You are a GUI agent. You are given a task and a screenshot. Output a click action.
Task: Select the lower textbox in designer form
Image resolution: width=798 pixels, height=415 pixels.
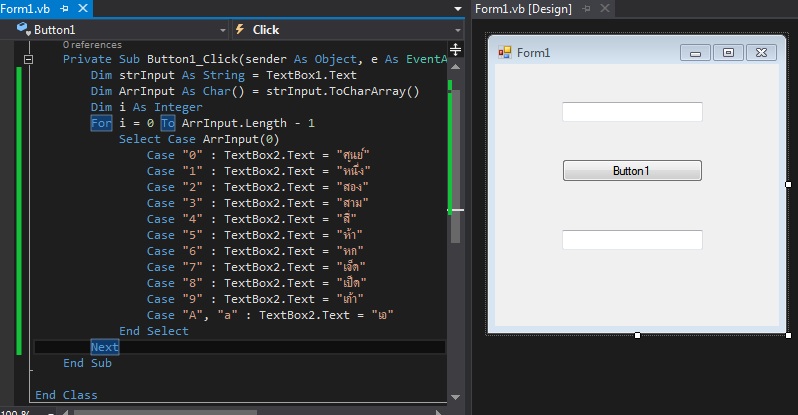click(x=632, y=240)
